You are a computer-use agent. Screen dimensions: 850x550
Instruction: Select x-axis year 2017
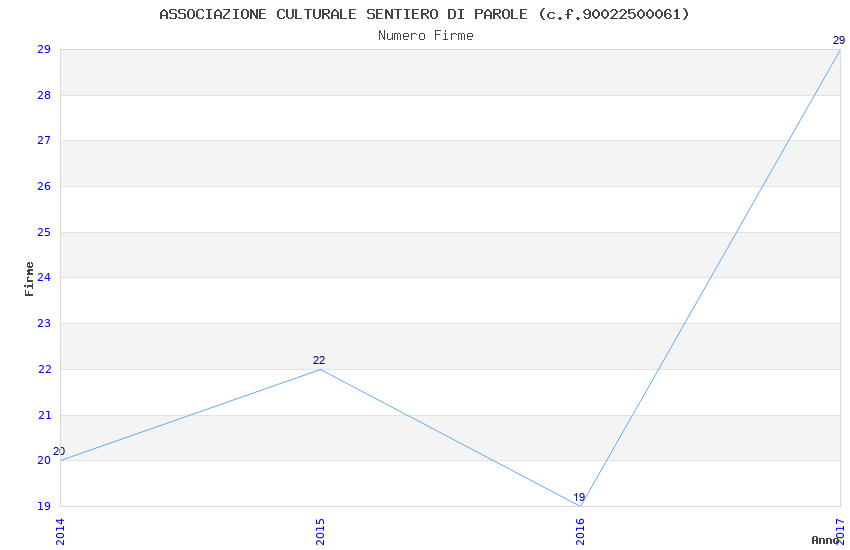coord(841,532)
